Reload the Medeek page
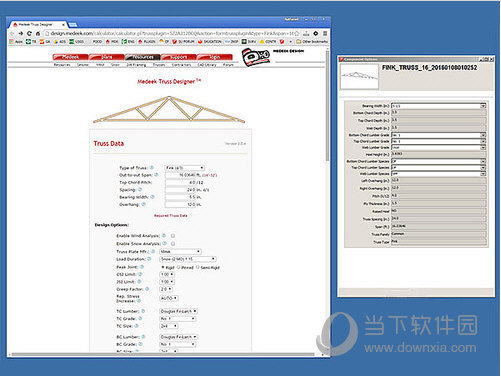Image resolution: width=501 pixels, height=377 pixels. [29, 34]
